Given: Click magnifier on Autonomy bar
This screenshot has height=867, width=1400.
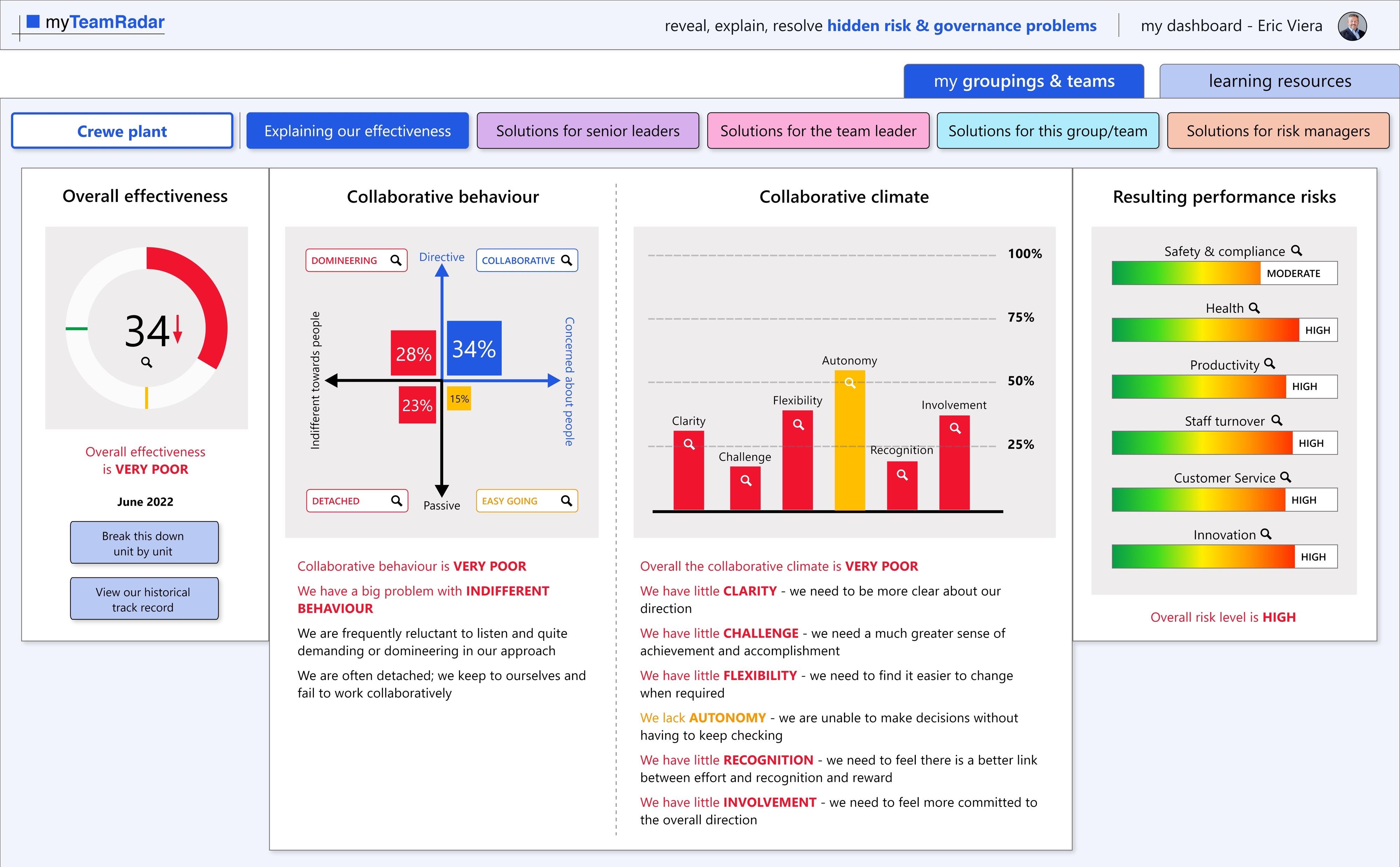Looking at the screenshot, I should [850, 382].
